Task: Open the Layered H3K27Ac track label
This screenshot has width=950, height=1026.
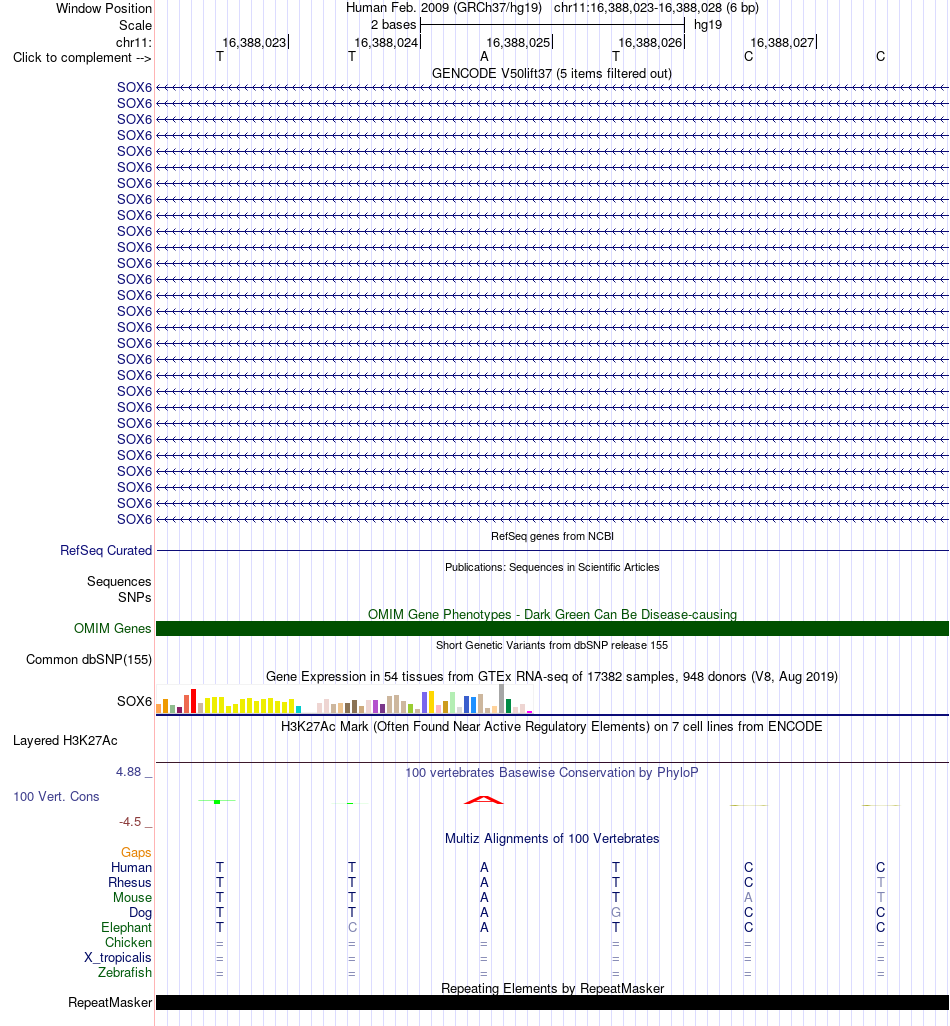Action: 65,741
